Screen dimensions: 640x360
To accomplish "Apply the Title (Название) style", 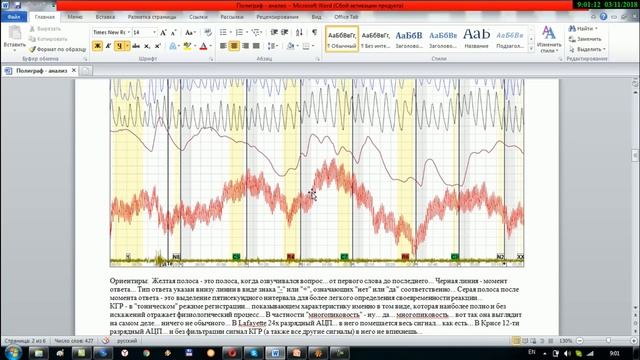I will pos(476,39).
